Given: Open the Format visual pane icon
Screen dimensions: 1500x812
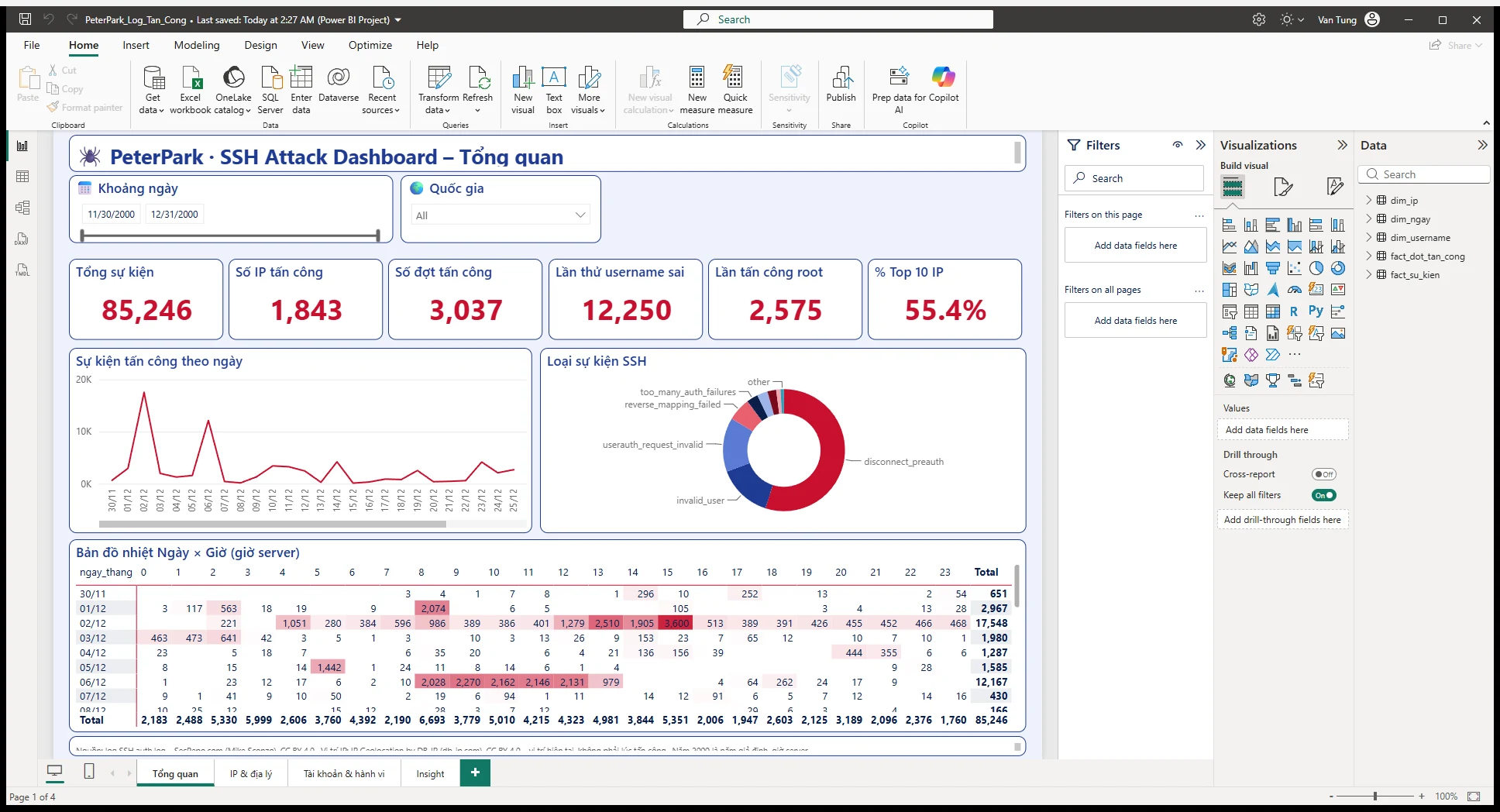Looking at the screenshot, I should (1283, 187).
